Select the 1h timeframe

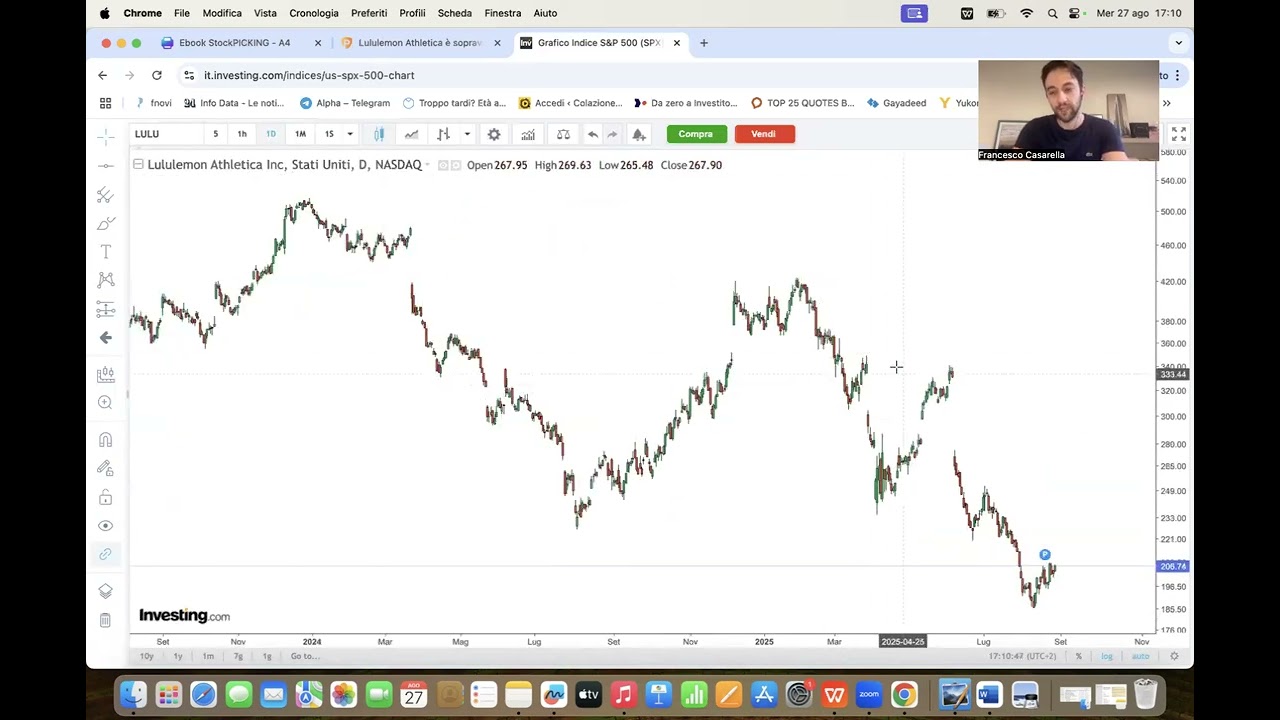(241, 134)
